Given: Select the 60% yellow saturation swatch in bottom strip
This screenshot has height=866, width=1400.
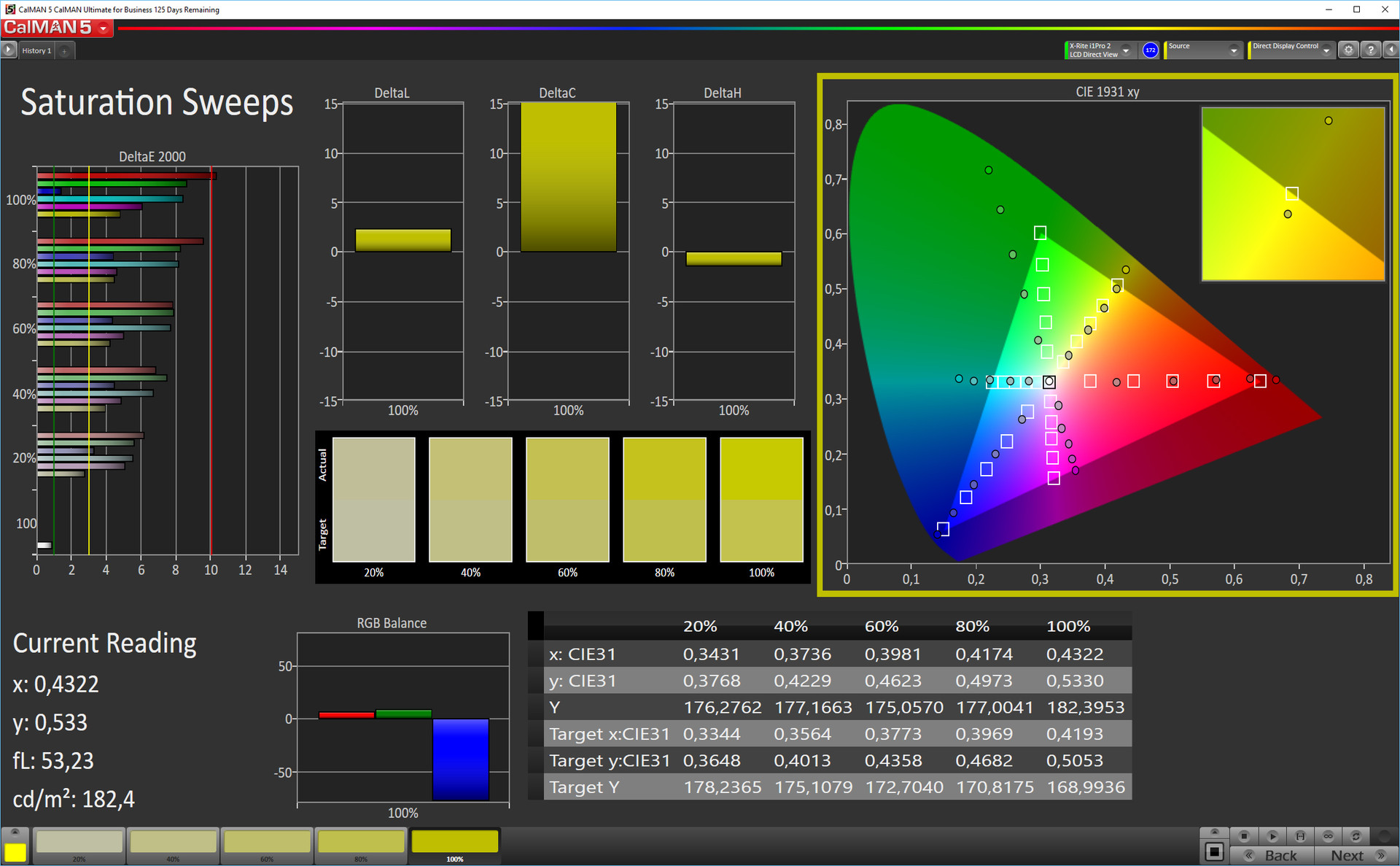Looking at the screenshot, I should (x=268, y=846).
